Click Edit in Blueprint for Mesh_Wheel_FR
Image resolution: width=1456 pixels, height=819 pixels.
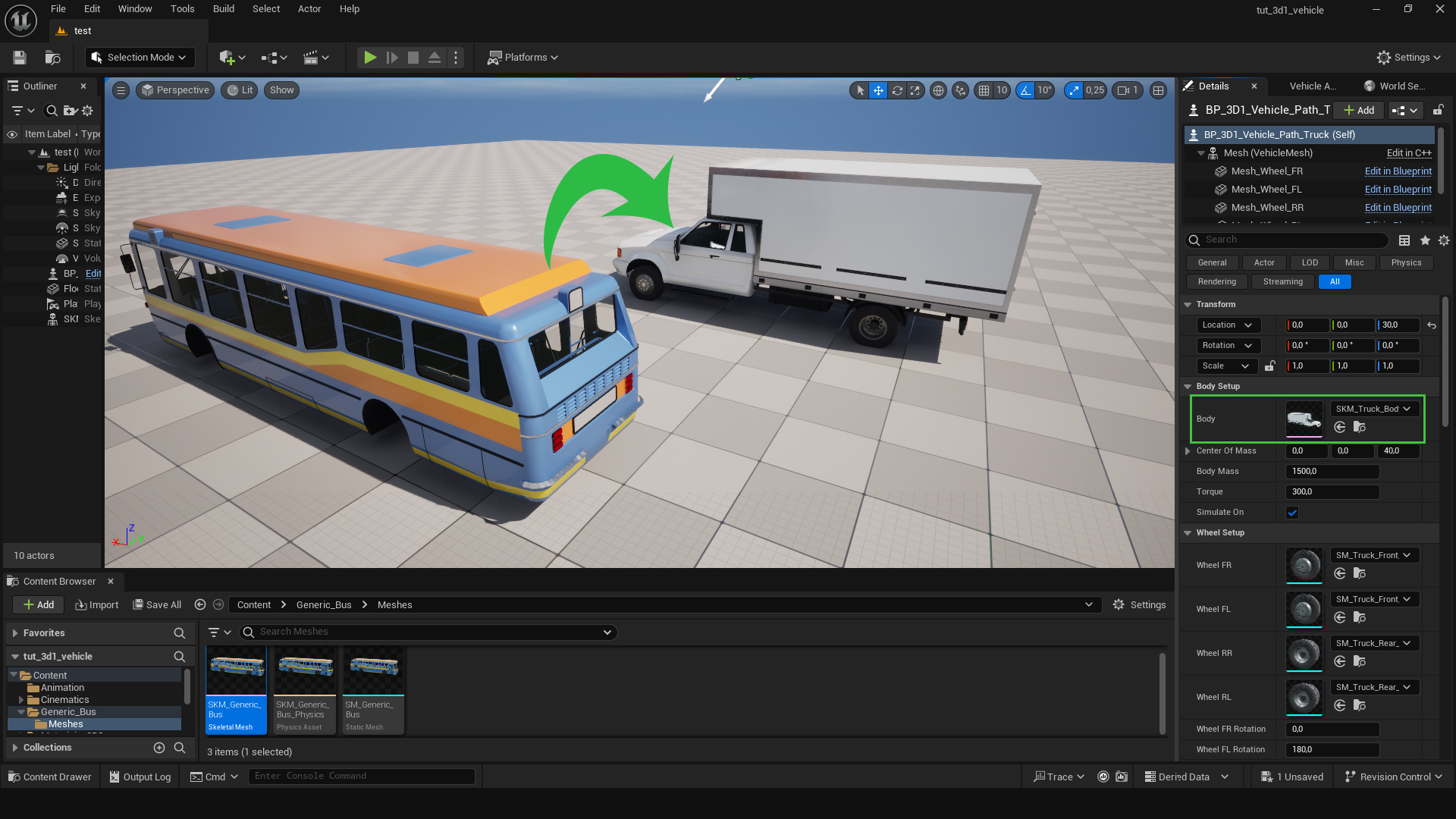click(x=1398, y=171)
